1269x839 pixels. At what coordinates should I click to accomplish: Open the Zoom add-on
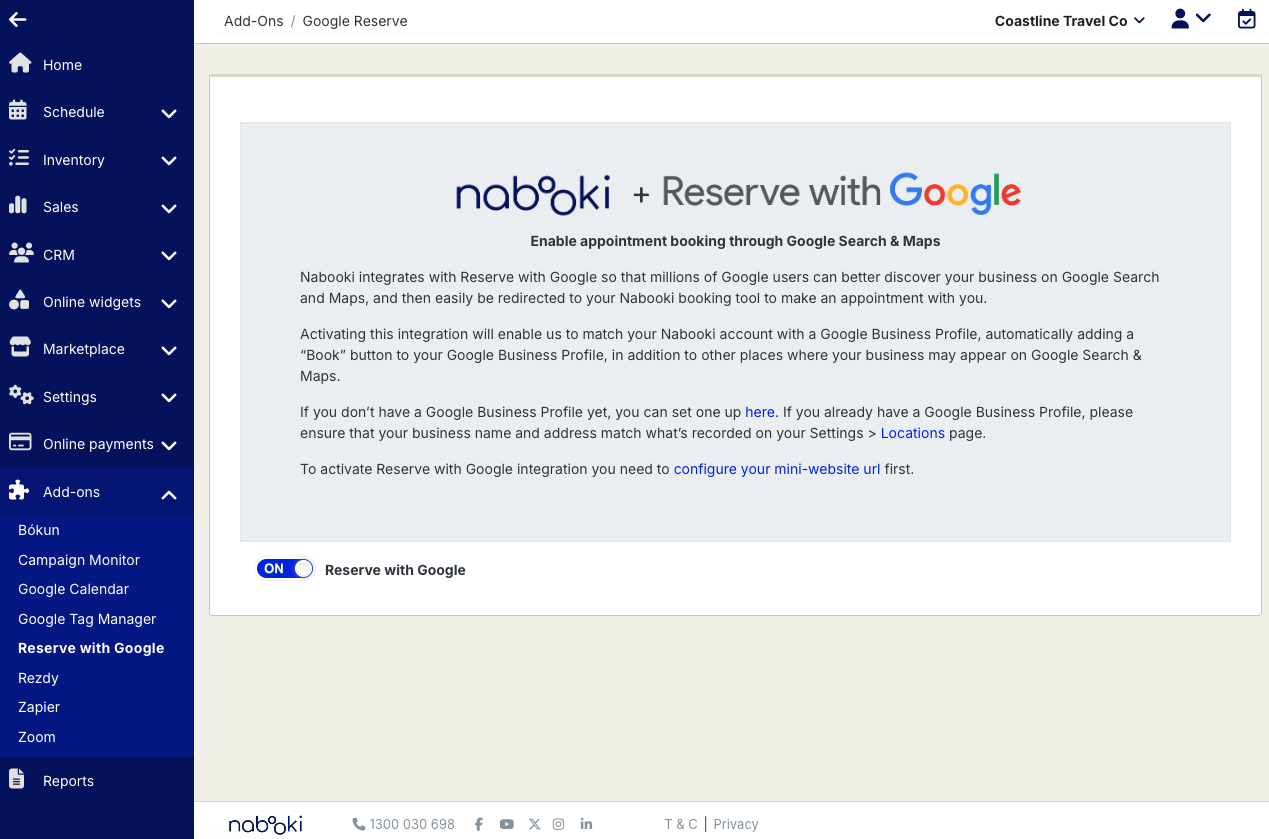pos(37,737)
